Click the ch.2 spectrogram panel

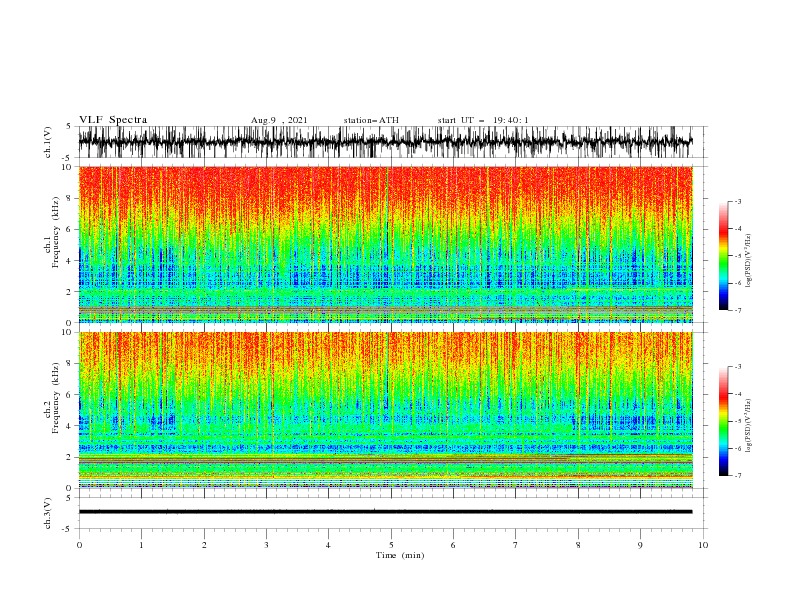pyautogui.click(x=385, y=410)
